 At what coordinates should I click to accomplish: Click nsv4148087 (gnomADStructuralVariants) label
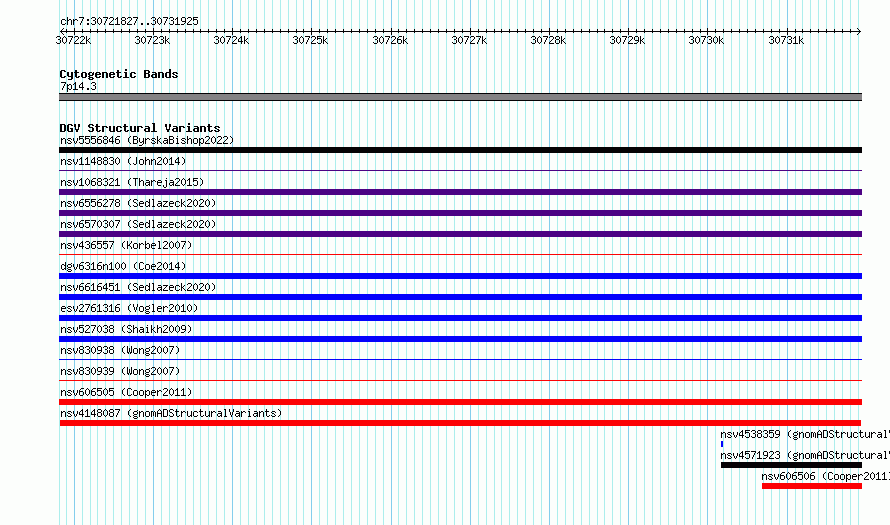(171, 413)
